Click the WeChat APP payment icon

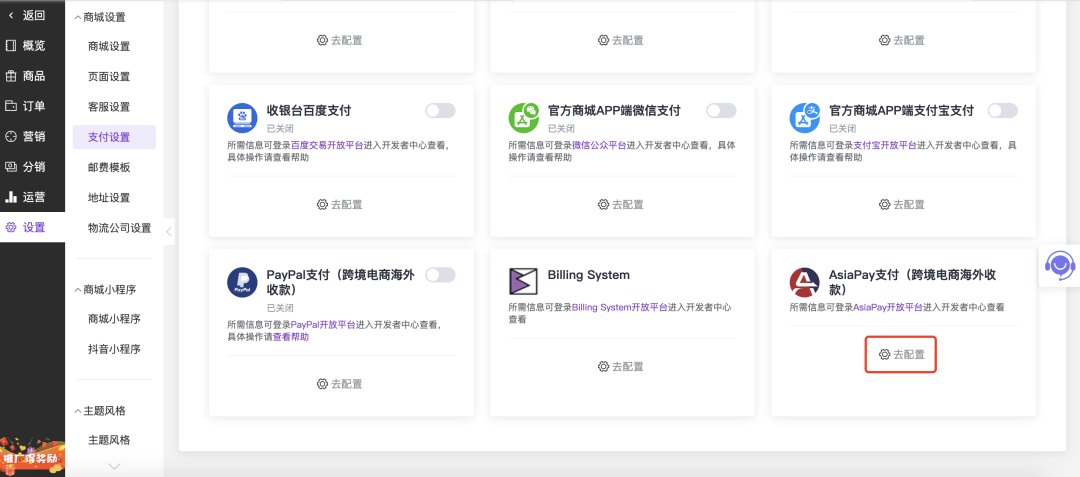pyautogui.click(x=523, y=118)
